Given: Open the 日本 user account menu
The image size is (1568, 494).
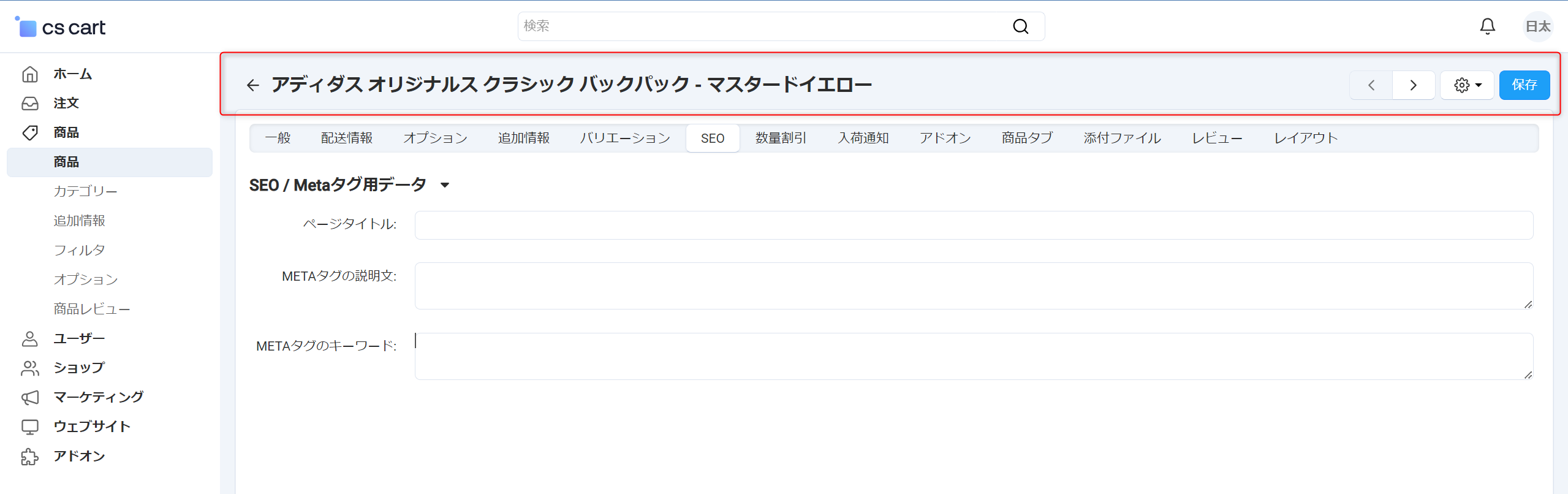Looking at the screenshot, I should [x=1537, y=26].
